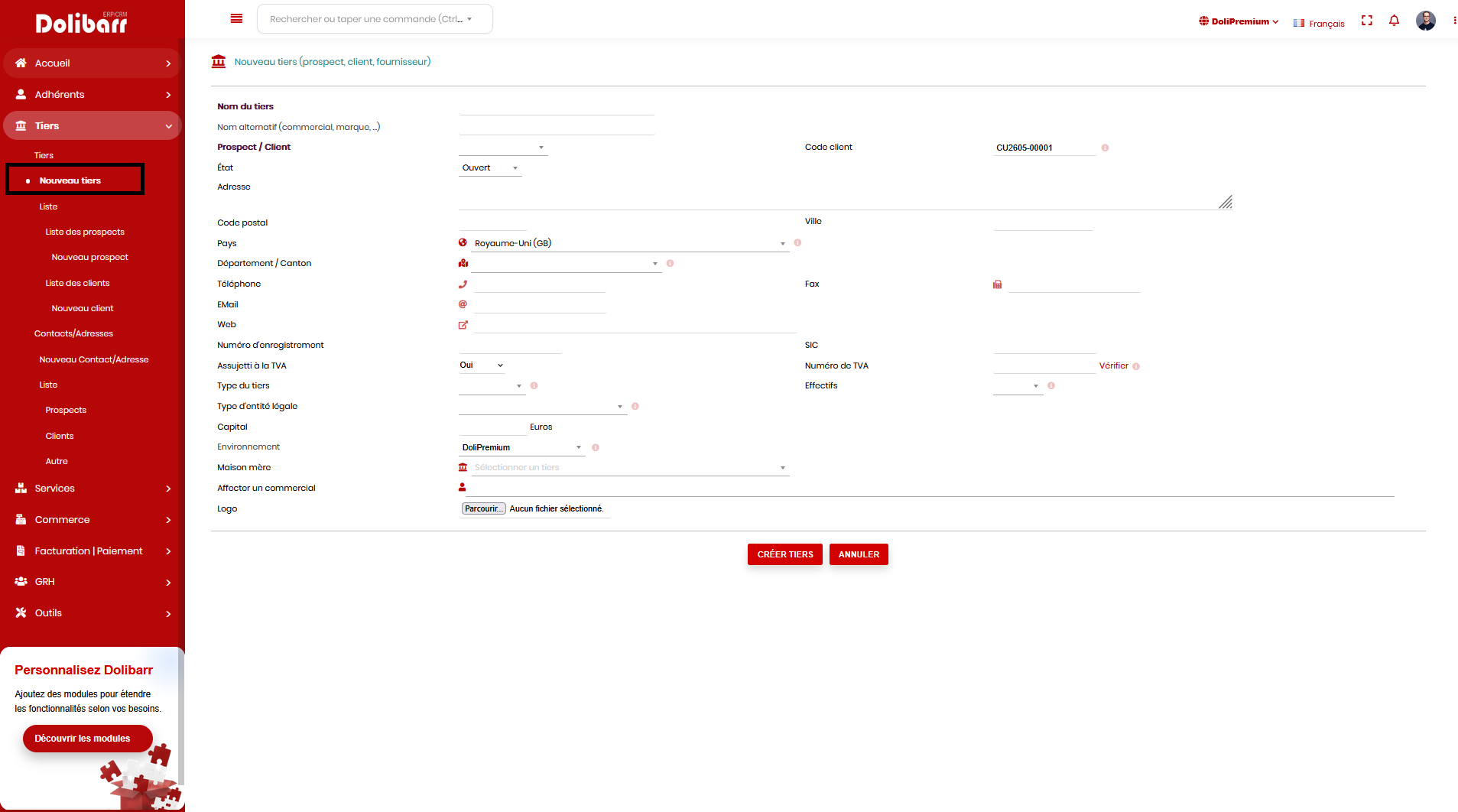The width and height of the screenshot is (1458, 812).
Task: Click the French flag language selector
Action: click(1319, 23)
